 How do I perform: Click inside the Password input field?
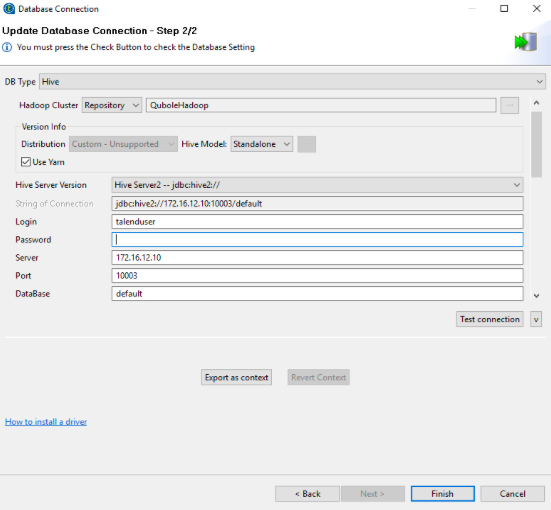(x=317, y=239)
